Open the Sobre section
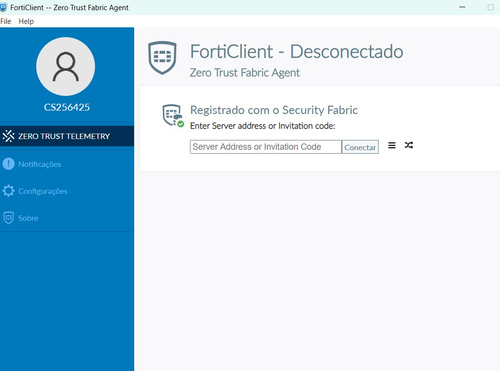The height and width of the screenshot is (371, 500). click(x=67, y=218)
